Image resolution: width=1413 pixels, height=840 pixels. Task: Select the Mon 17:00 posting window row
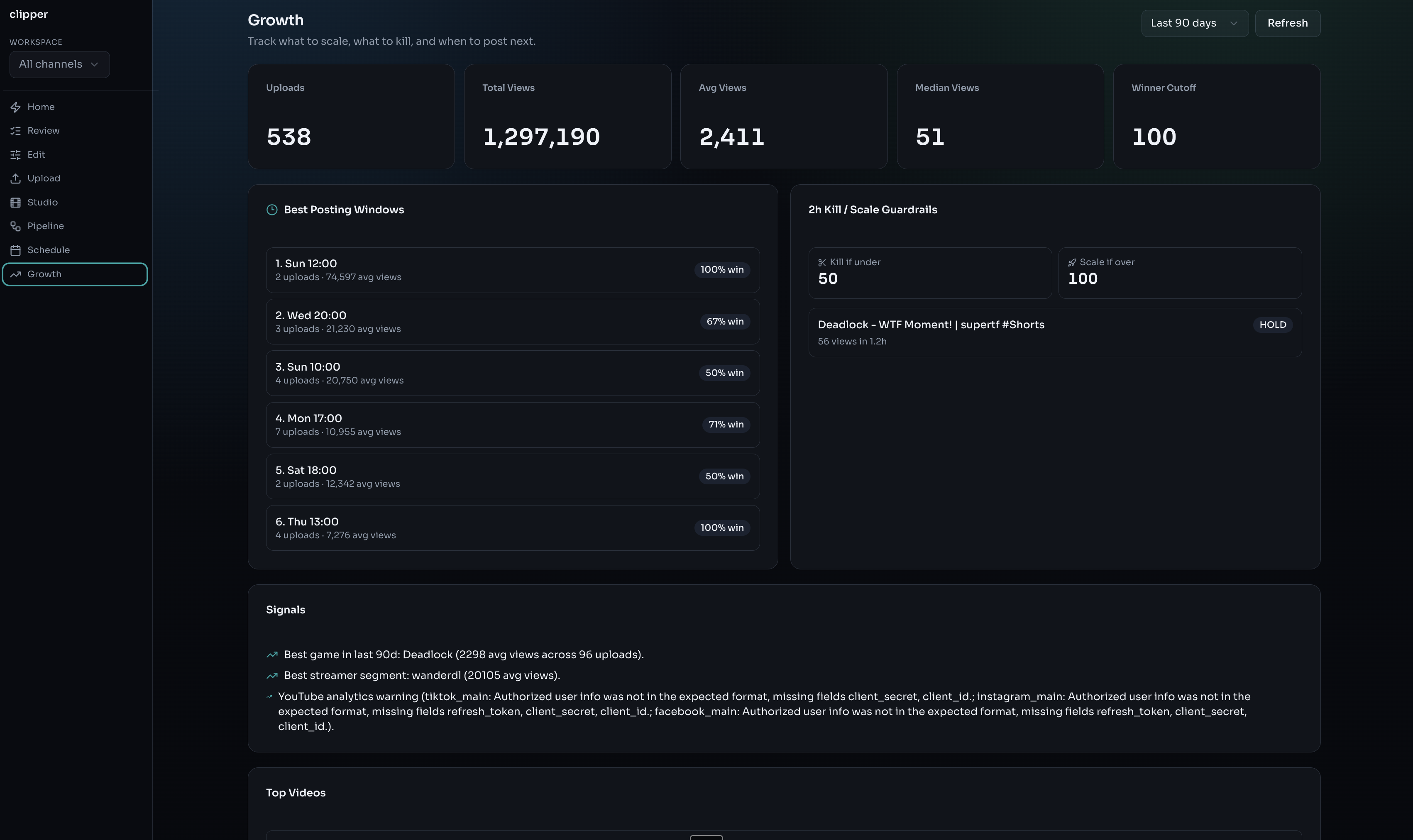point(512,425)
